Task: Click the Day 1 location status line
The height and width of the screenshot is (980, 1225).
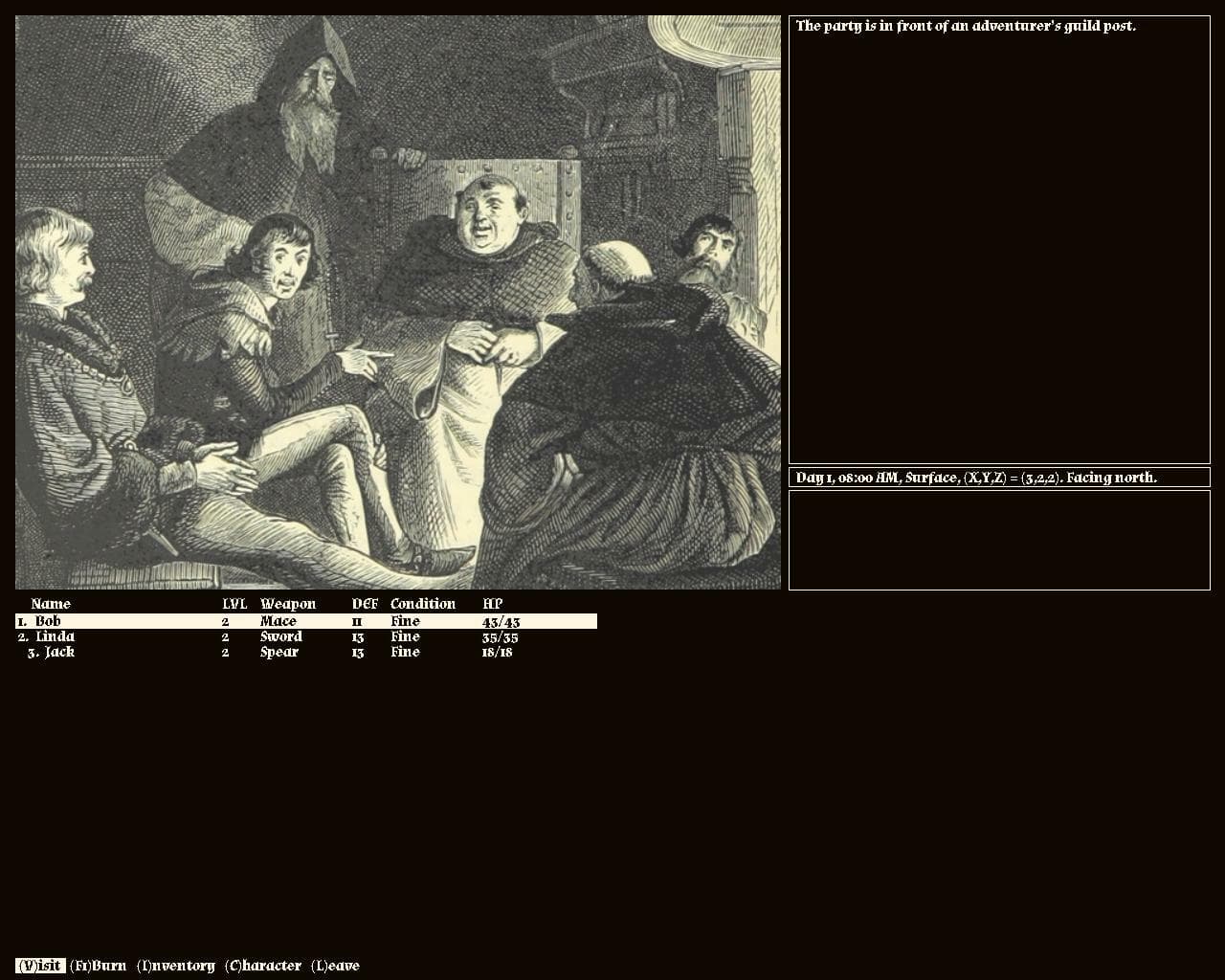Action: tap(976, 478)
